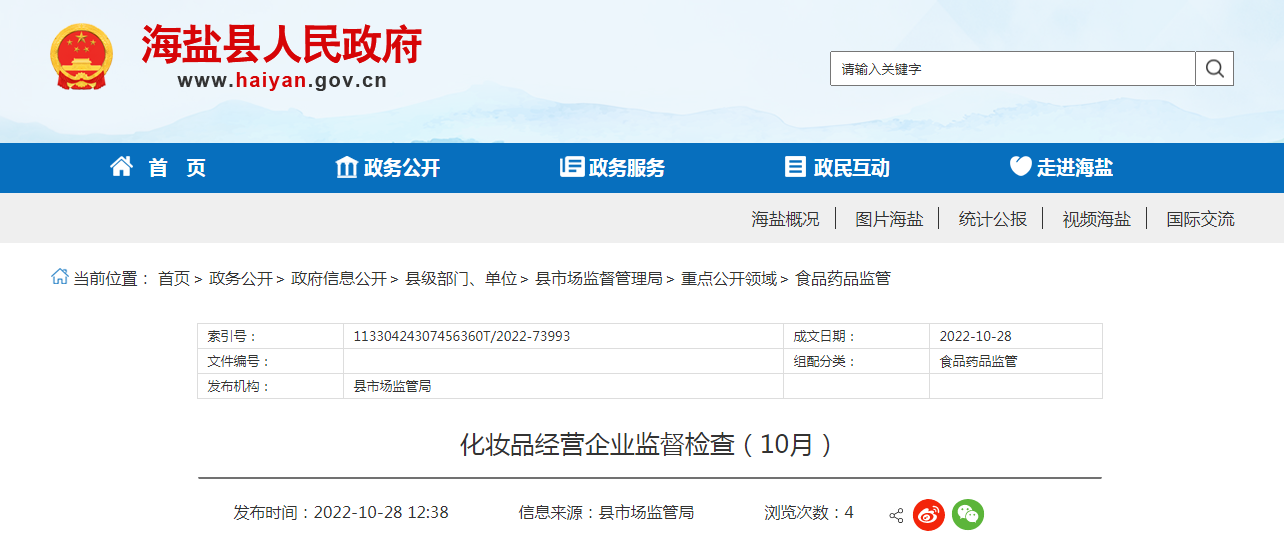Screen dimensions: 1284x542
Task: Click the 文件编号 label cell
Action: [x=270, y=361]
